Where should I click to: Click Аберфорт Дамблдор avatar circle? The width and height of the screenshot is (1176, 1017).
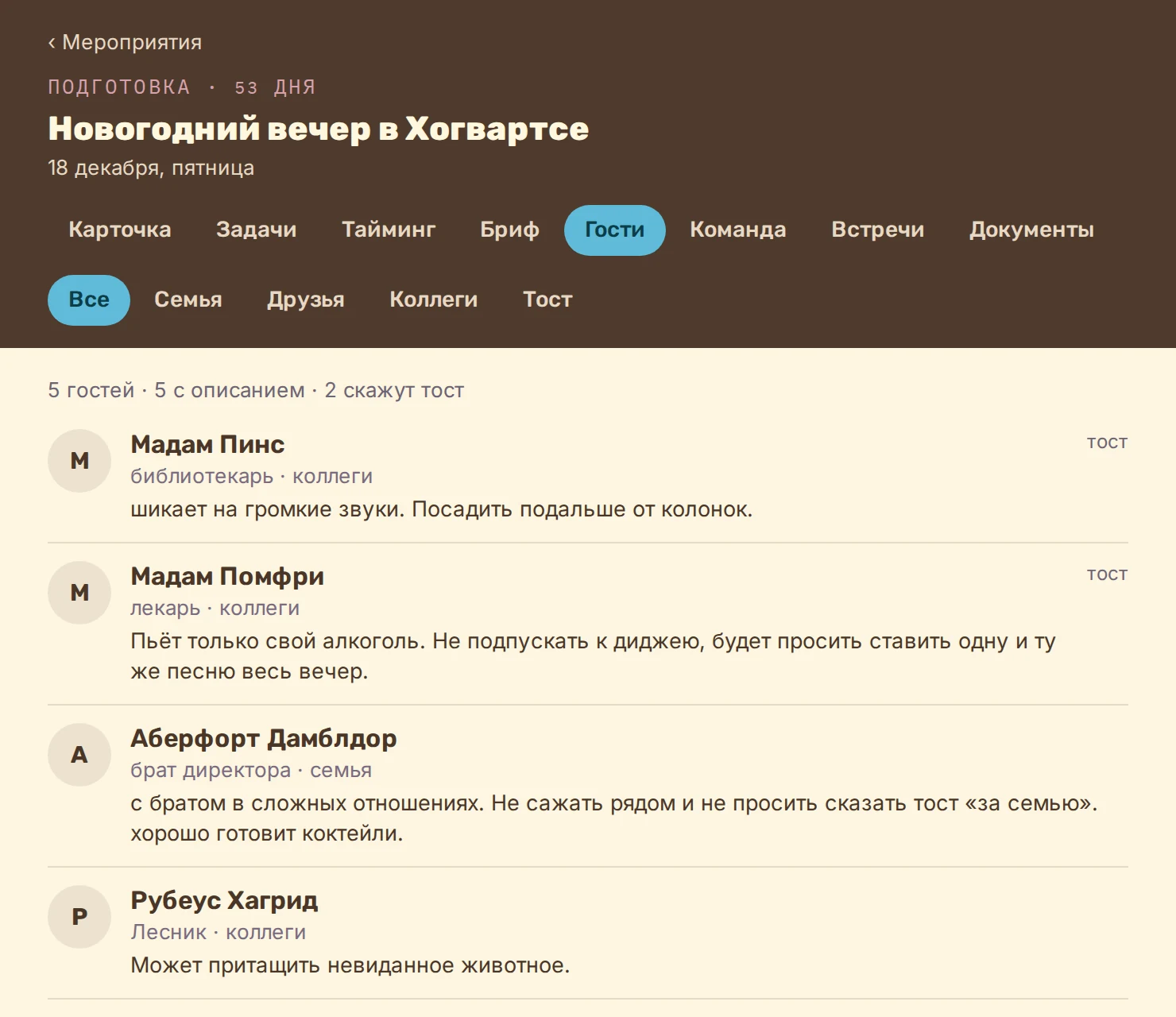click(x=79, y=755)
